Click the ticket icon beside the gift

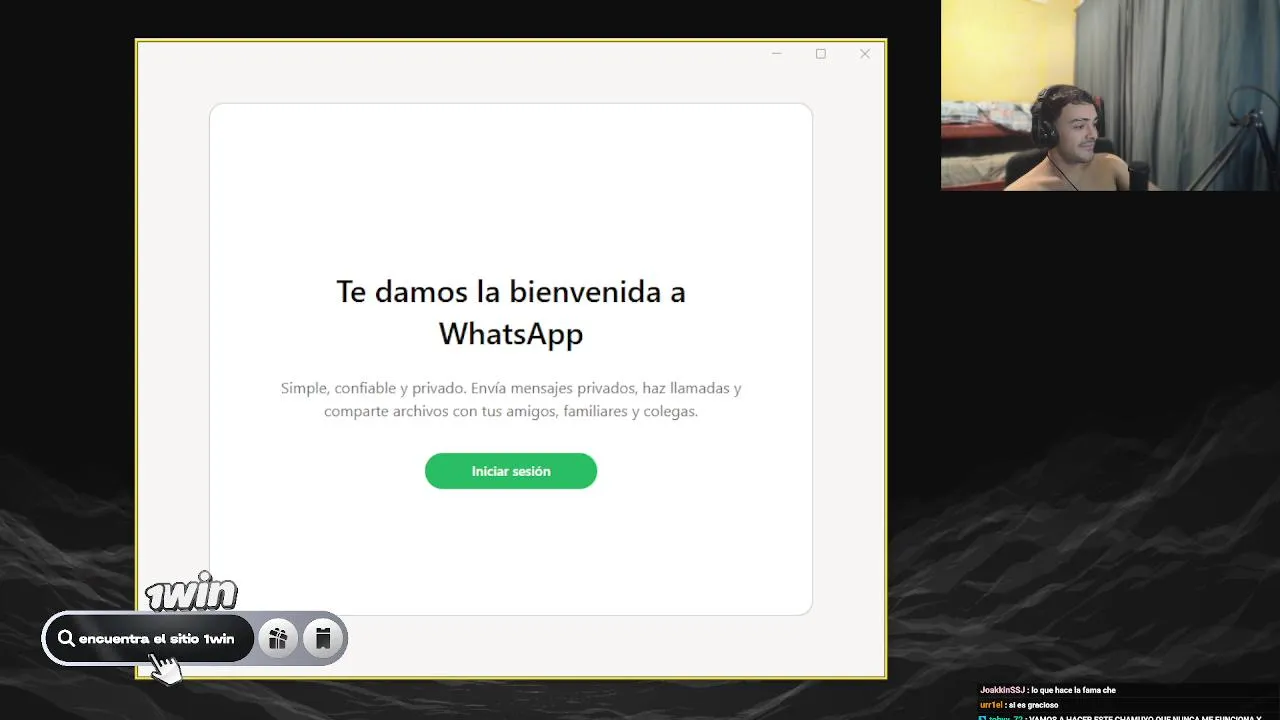pos(322,638)
